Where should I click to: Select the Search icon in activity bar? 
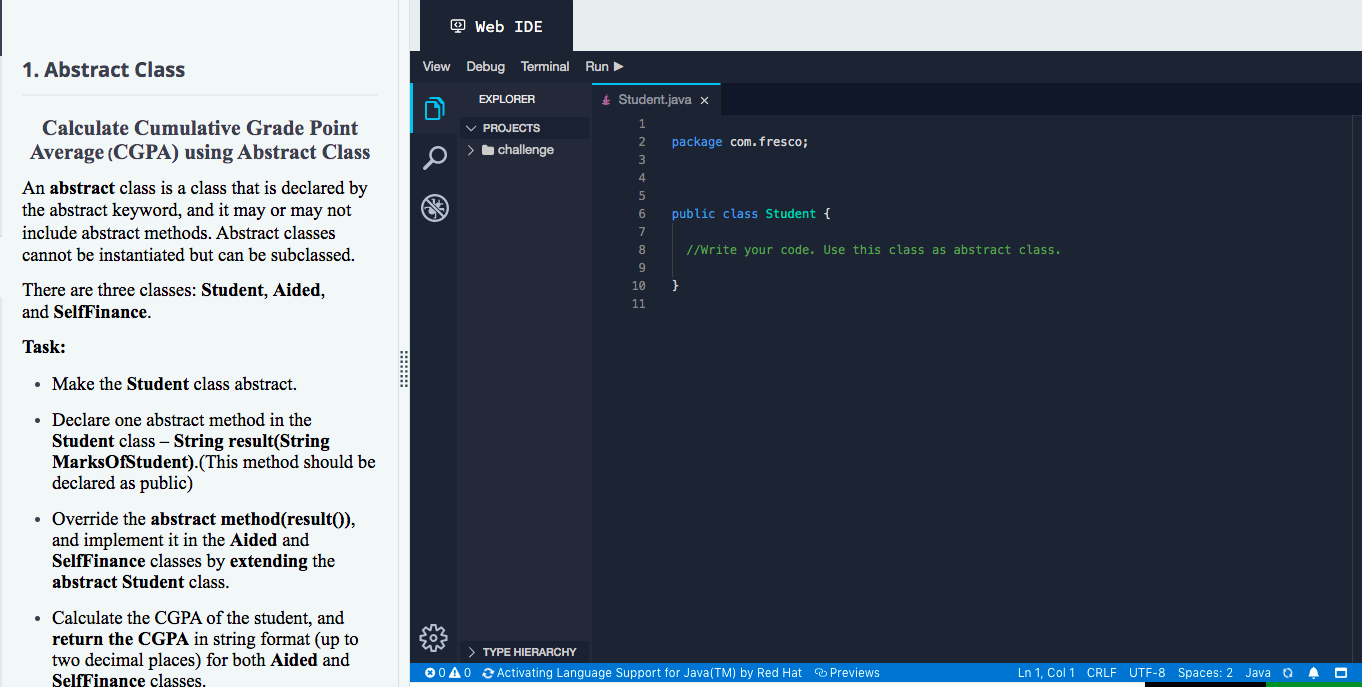(434, 158)
